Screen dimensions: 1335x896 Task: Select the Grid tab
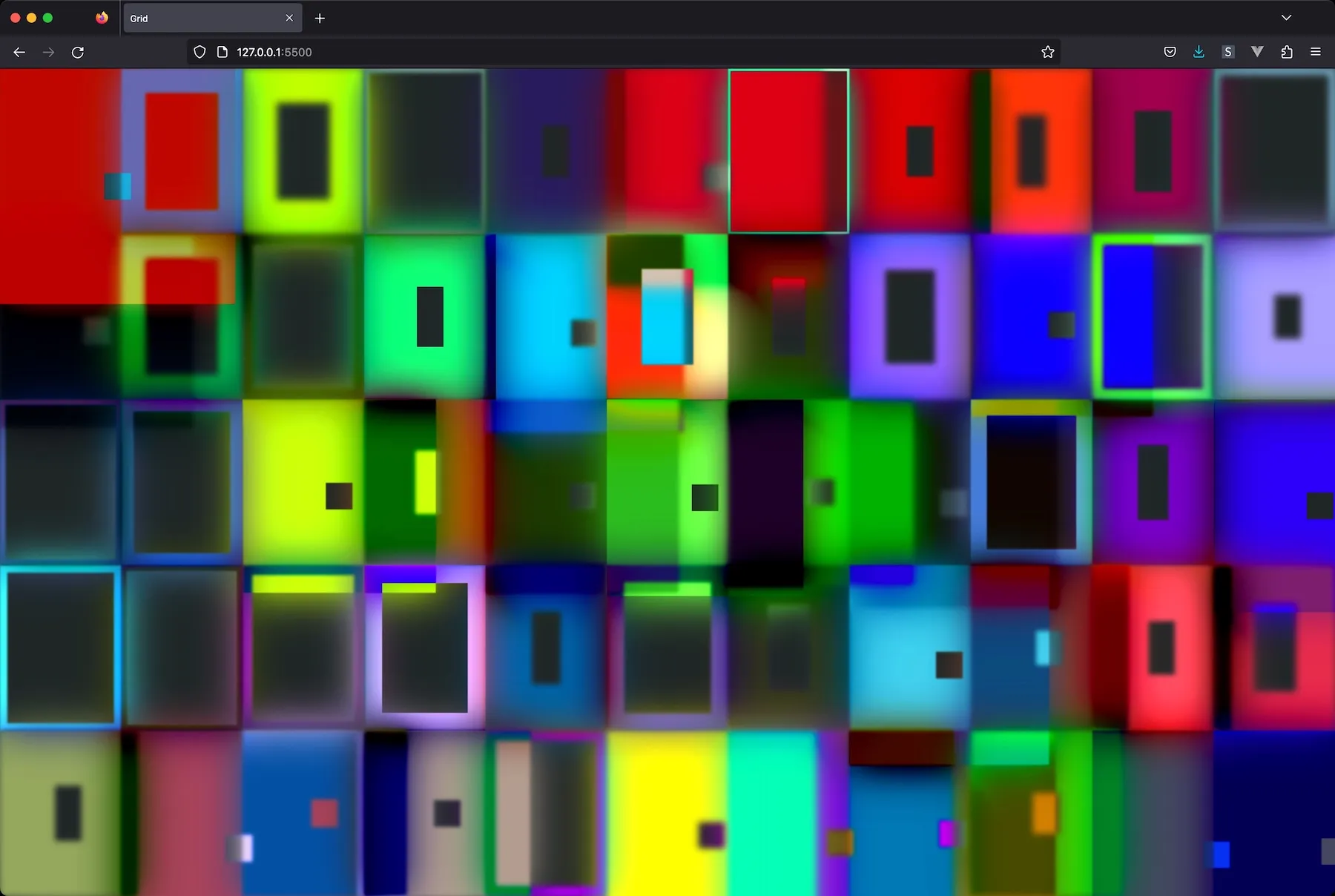click(x=200, y=18)
